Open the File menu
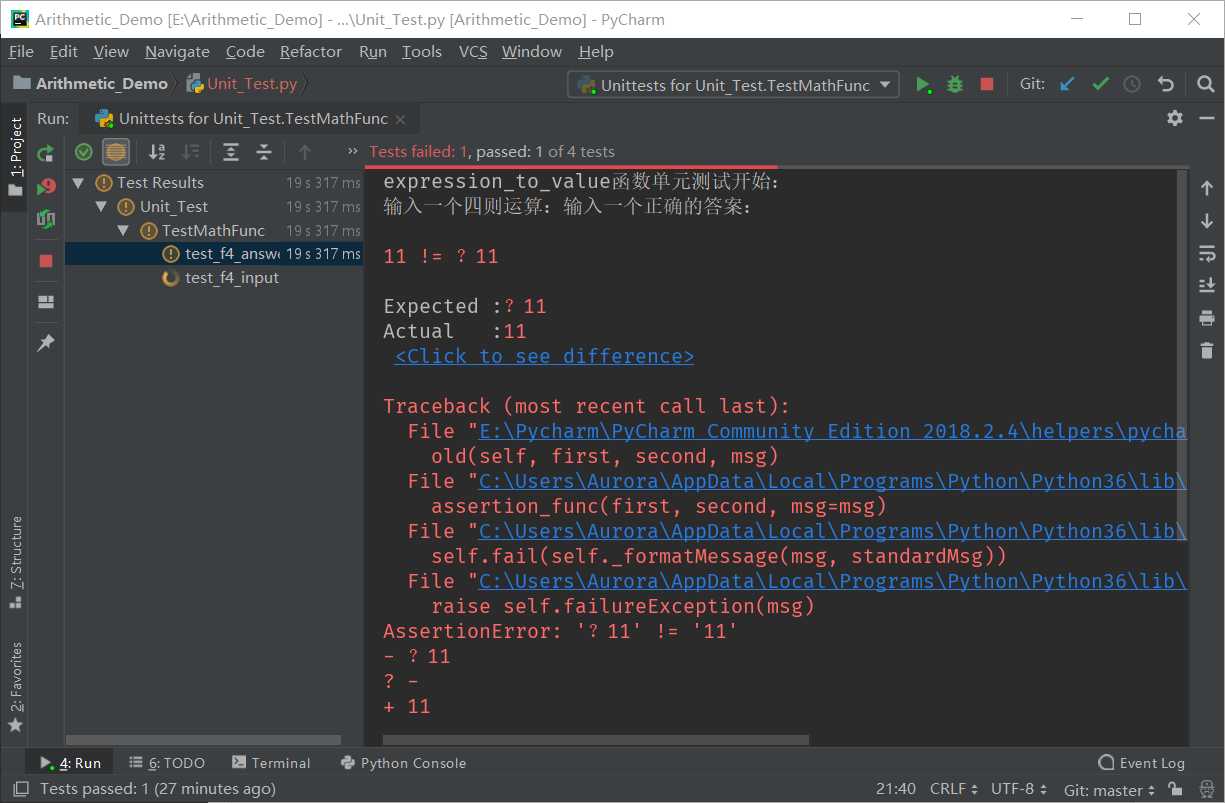 point(21,51)
